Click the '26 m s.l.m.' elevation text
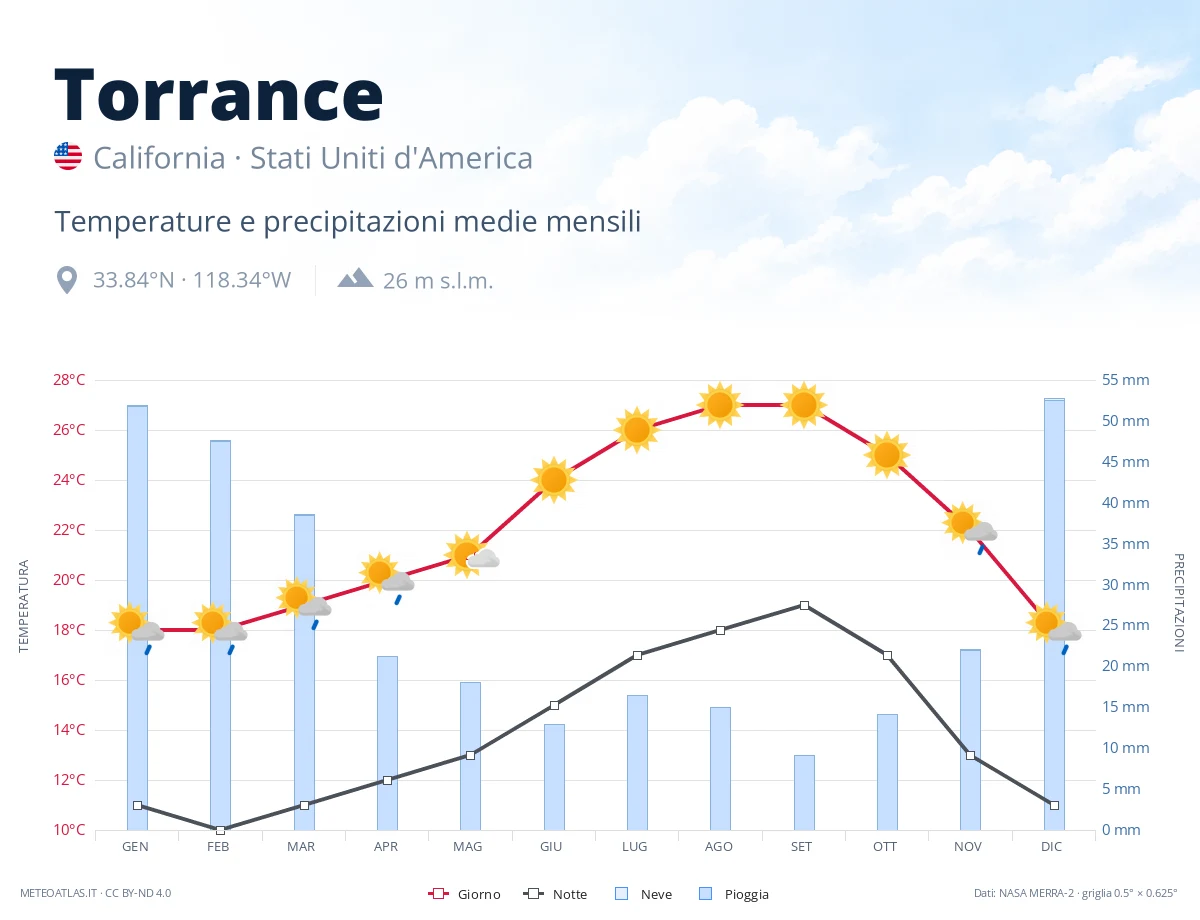 click(x=438, y=280)
